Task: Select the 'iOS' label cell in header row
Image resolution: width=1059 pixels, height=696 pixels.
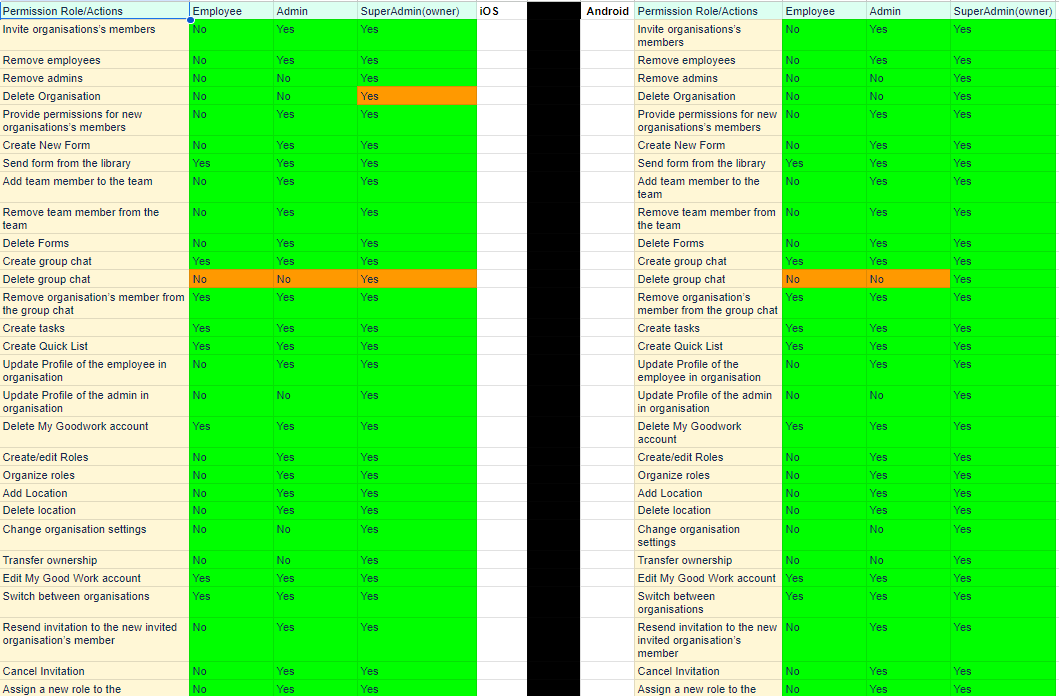Action: (x=502, y=11)
